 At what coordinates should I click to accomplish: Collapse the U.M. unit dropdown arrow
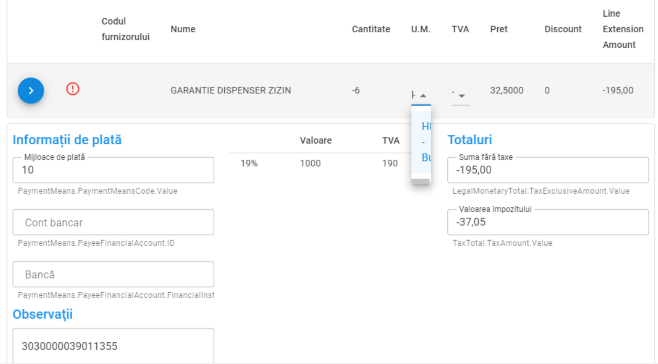tap(423, 96)
